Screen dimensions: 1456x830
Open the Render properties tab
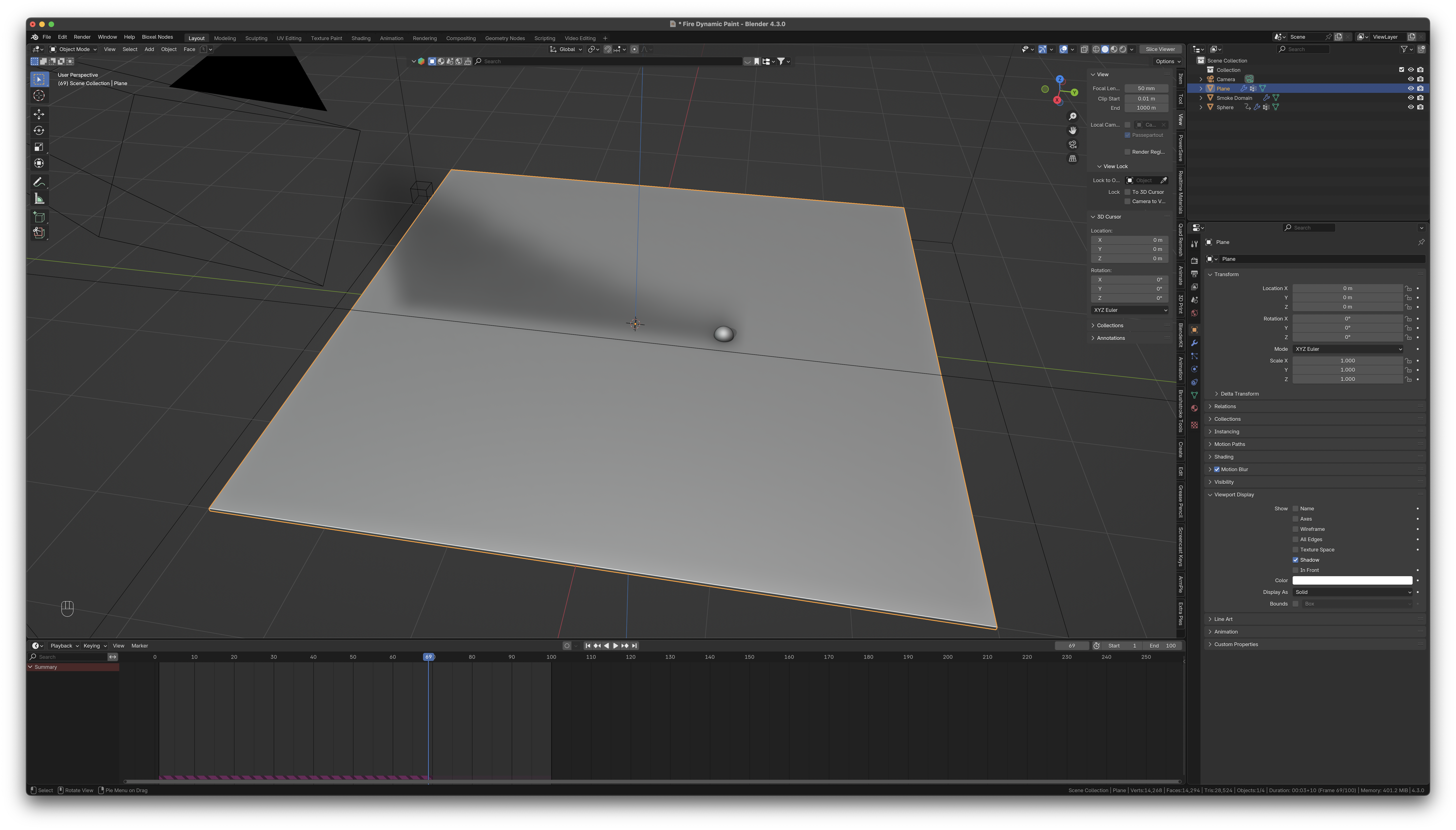1194,261
